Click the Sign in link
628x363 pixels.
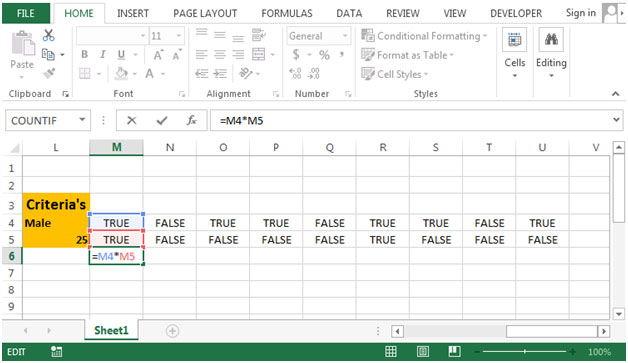(580, 13)
